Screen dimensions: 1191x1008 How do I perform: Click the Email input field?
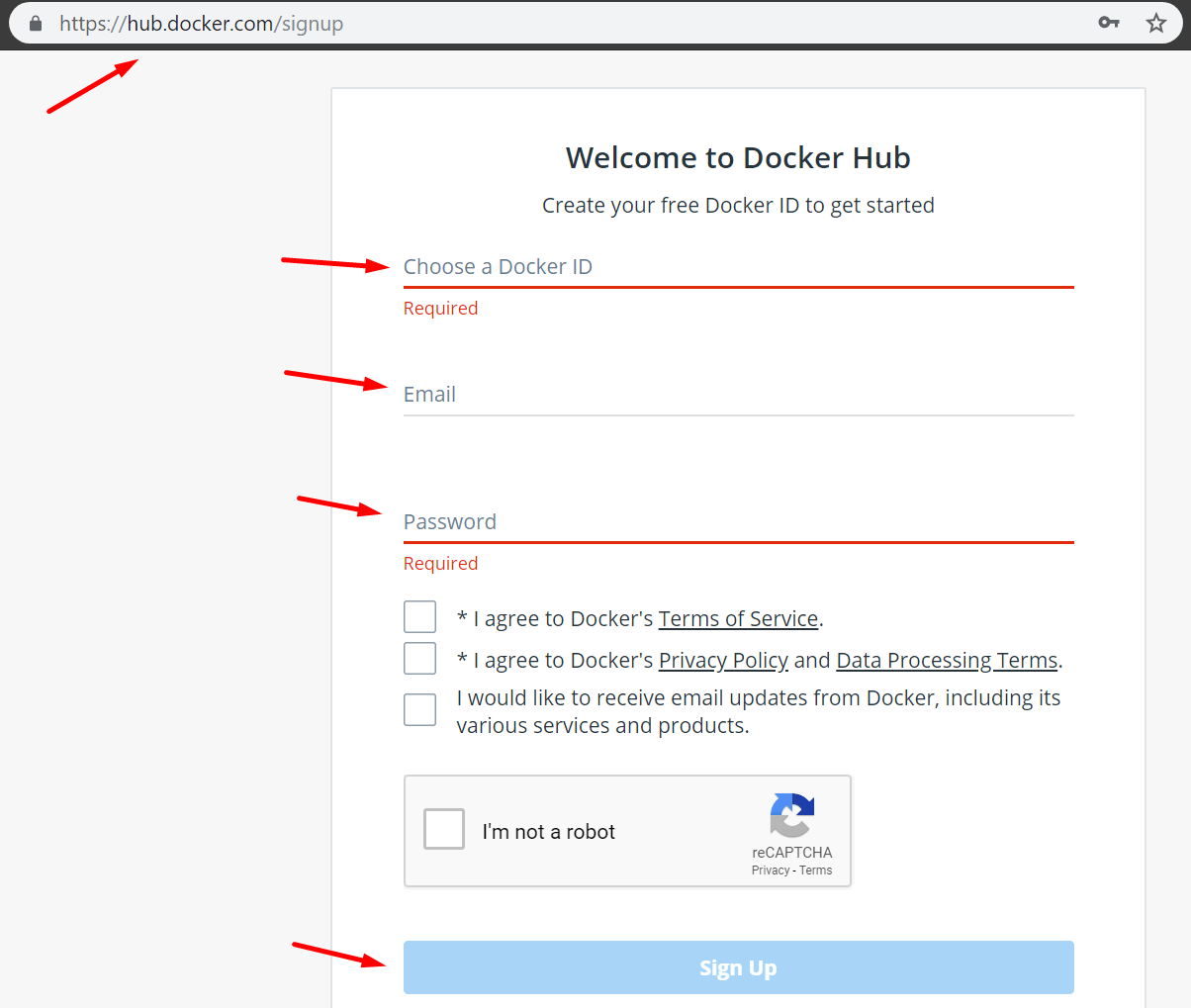click(738, 395)
